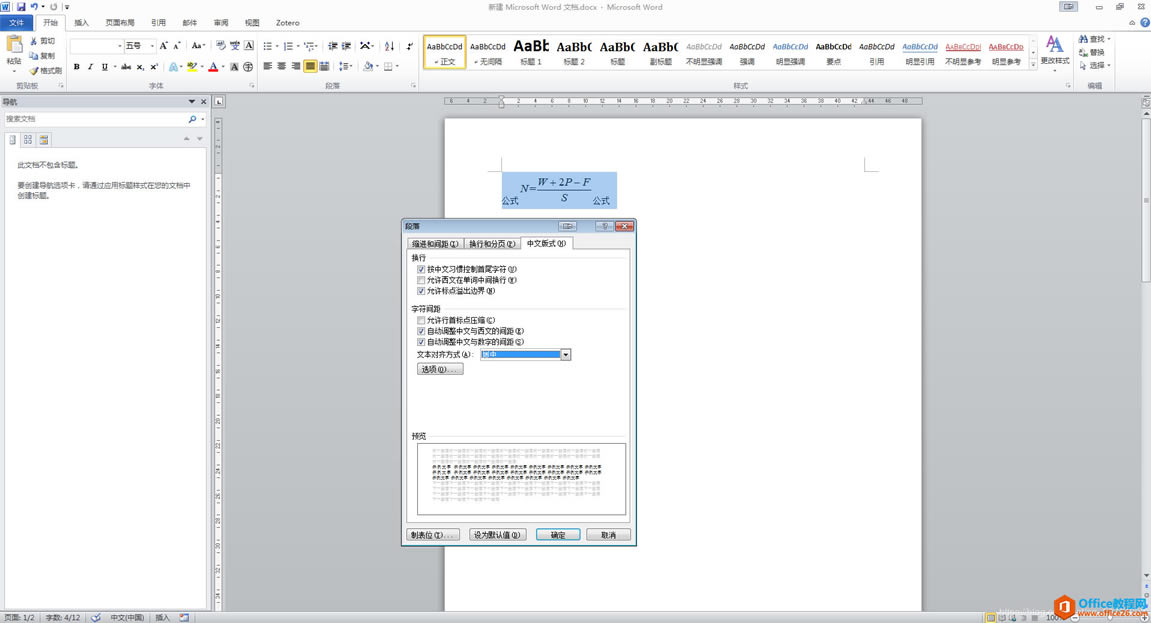Open the 插入 ribbon tab

click(x=82, y=22)
